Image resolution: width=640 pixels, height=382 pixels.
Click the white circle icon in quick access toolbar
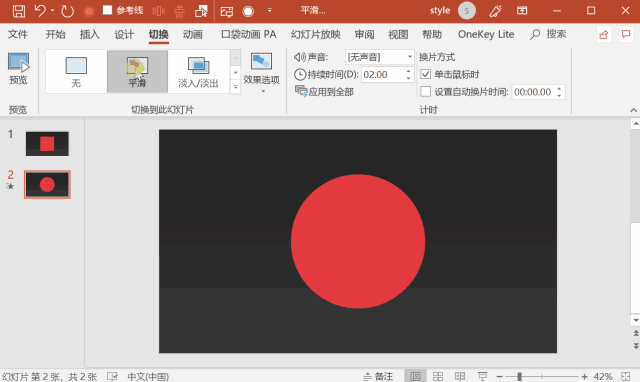pyautogui.click(x=248, y=11)
